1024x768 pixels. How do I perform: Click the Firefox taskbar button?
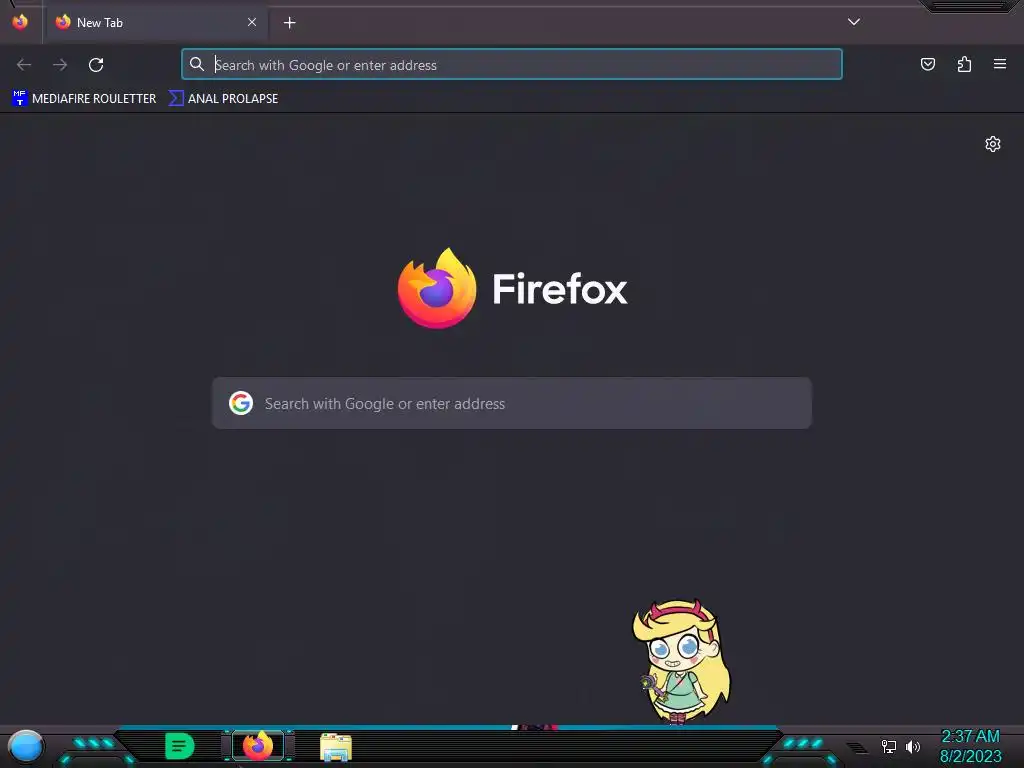point(258,746)
